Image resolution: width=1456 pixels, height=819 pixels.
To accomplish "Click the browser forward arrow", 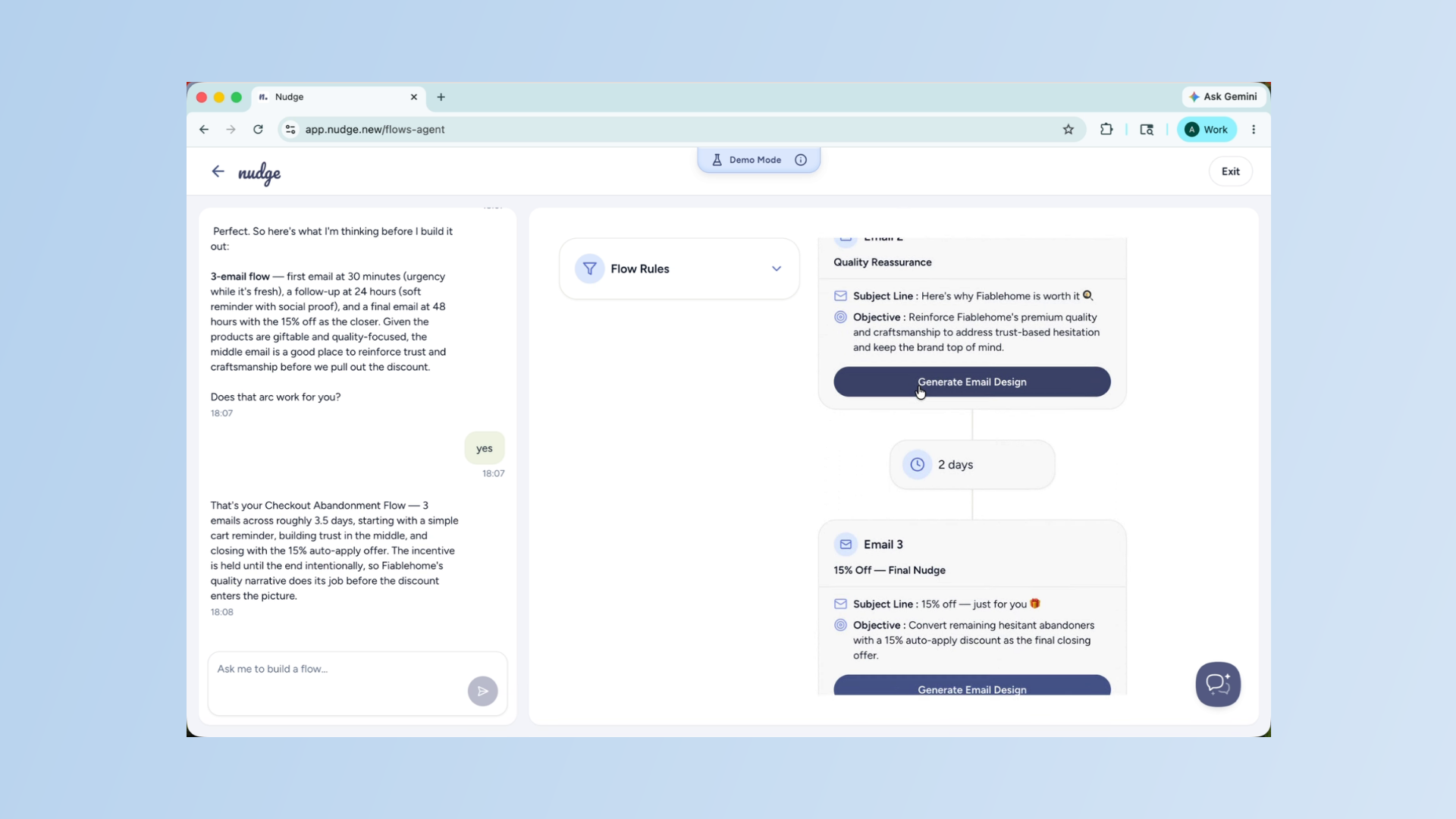I will click(231, 130).
